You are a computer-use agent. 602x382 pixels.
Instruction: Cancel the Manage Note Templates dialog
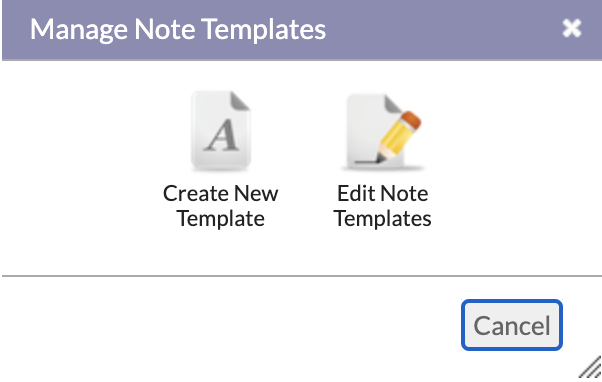pyautogui.click(x=512, y=325)
